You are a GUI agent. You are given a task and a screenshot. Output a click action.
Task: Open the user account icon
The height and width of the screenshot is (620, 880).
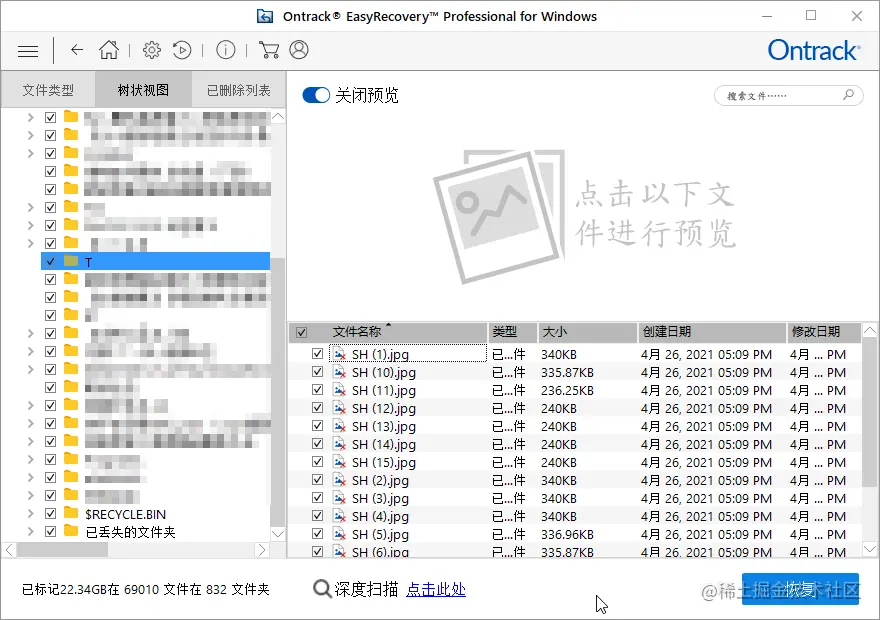[299, 50]
